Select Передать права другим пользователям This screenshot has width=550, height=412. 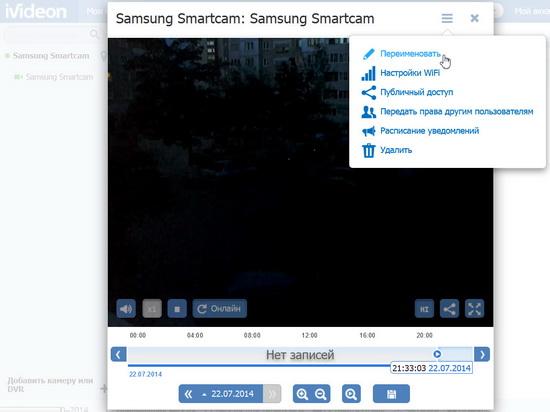coord(457,112)
